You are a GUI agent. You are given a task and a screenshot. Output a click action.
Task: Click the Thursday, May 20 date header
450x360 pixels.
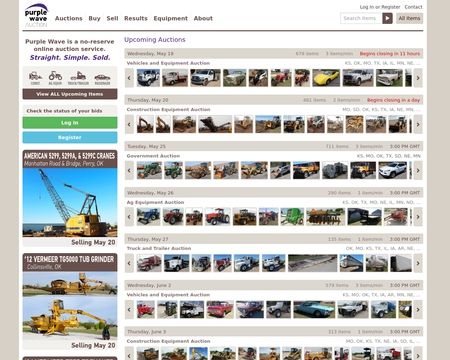pyautogui.click(x=148, y=100)
